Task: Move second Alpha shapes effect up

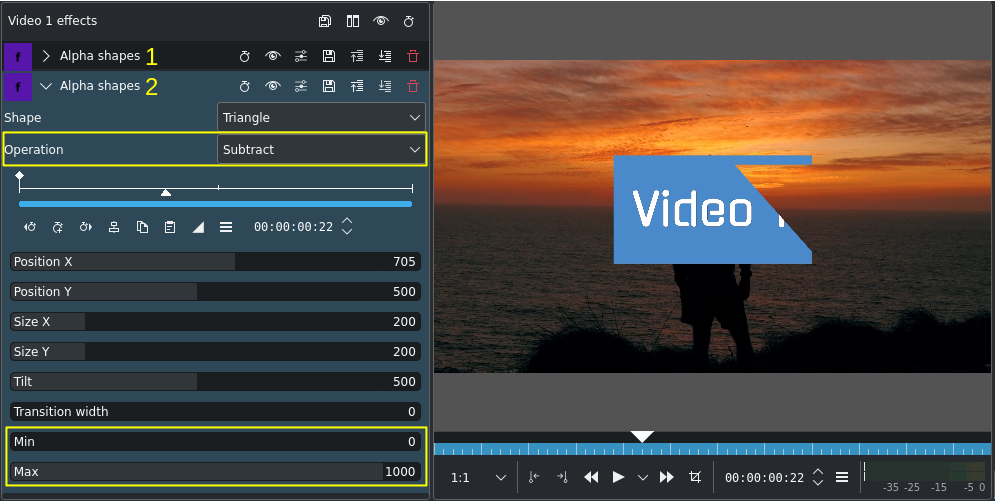Action: [357, 86]
